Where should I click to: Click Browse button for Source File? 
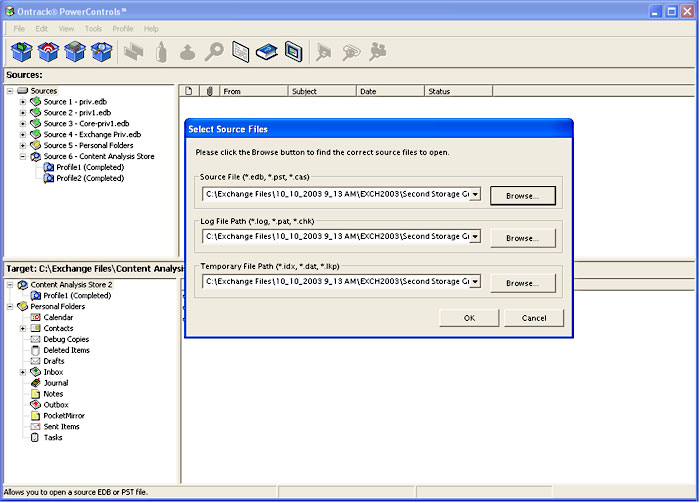click(523, 195)
